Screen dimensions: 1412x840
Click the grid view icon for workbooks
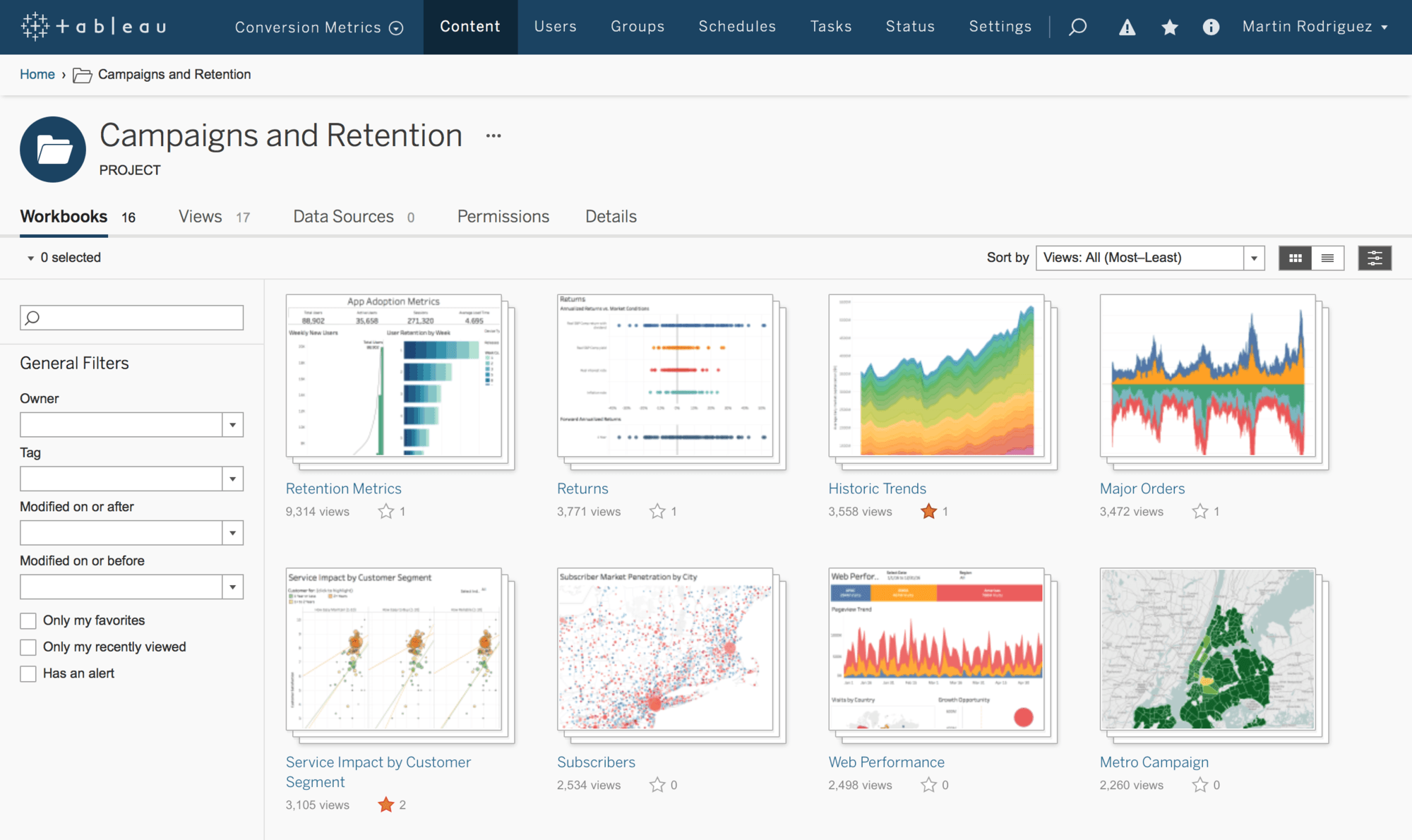coord(1294,258)
